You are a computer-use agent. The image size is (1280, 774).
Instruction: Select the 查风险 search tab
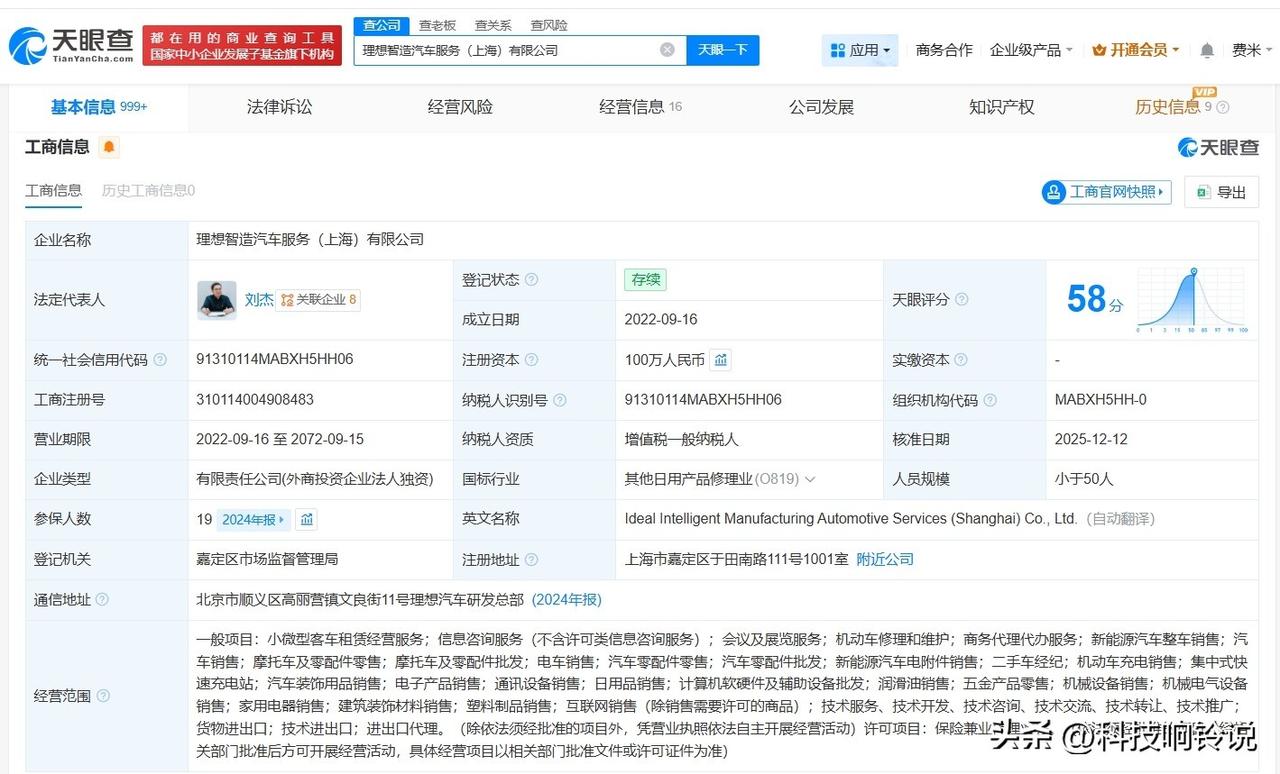(549, 25)
